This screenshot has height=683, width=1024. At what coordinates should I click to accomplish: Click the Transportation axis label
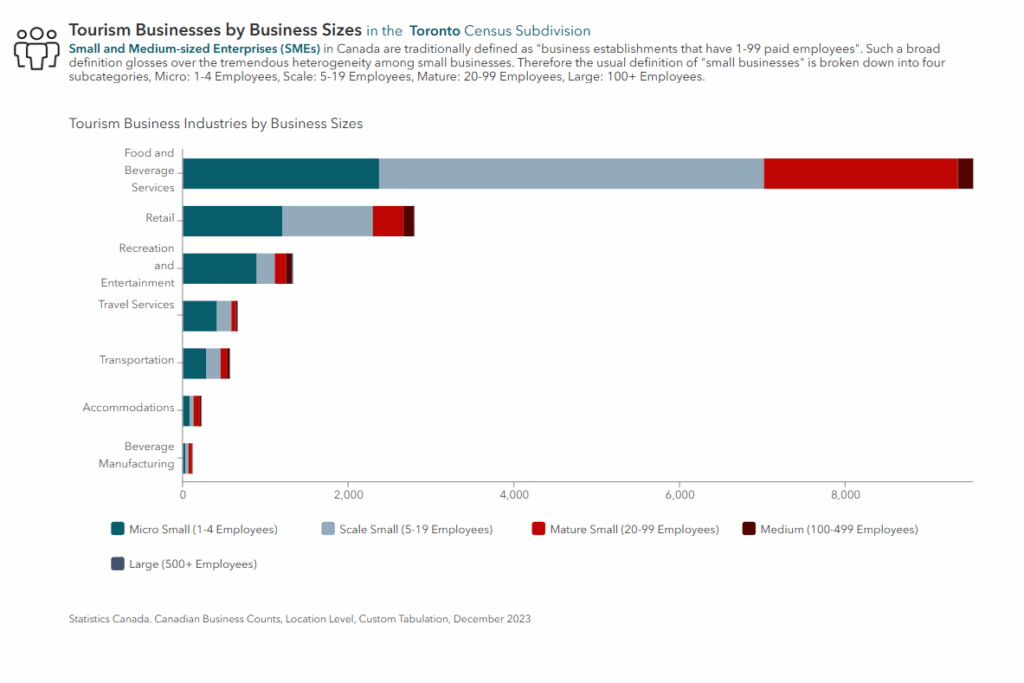point(136,360)
